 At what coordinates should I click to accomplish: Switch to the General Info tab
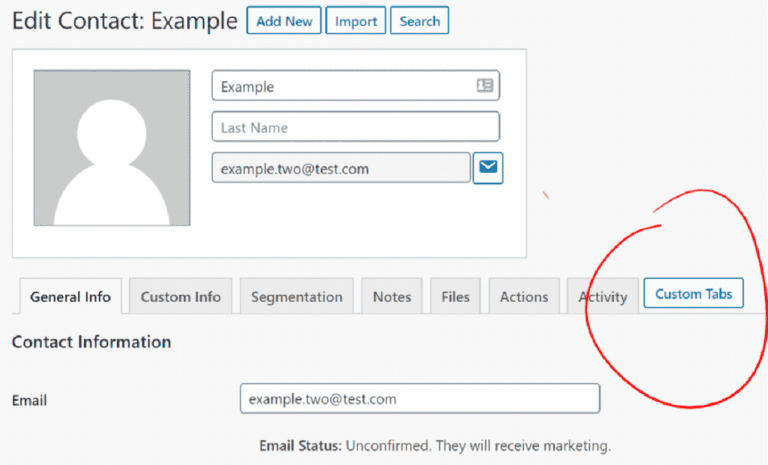[x=71, y=296]
